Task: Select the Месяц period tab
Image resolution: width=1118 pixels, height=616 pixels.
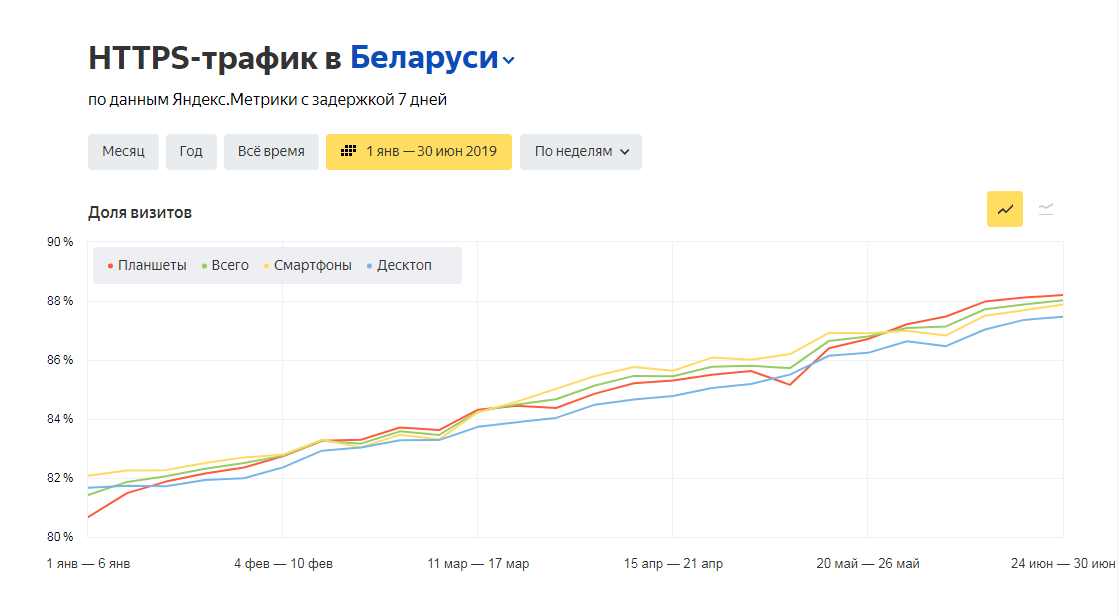Action: (123, 152)
